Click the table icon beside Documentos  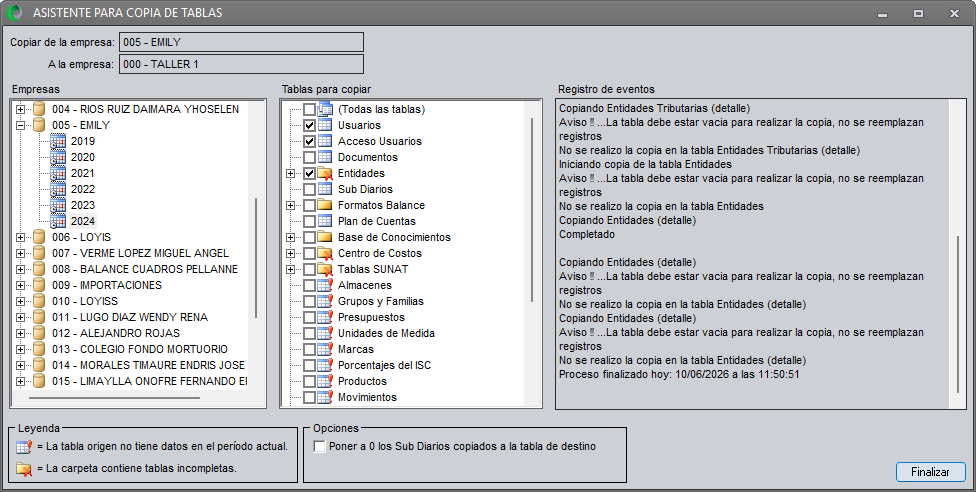(x=325, y=158)
